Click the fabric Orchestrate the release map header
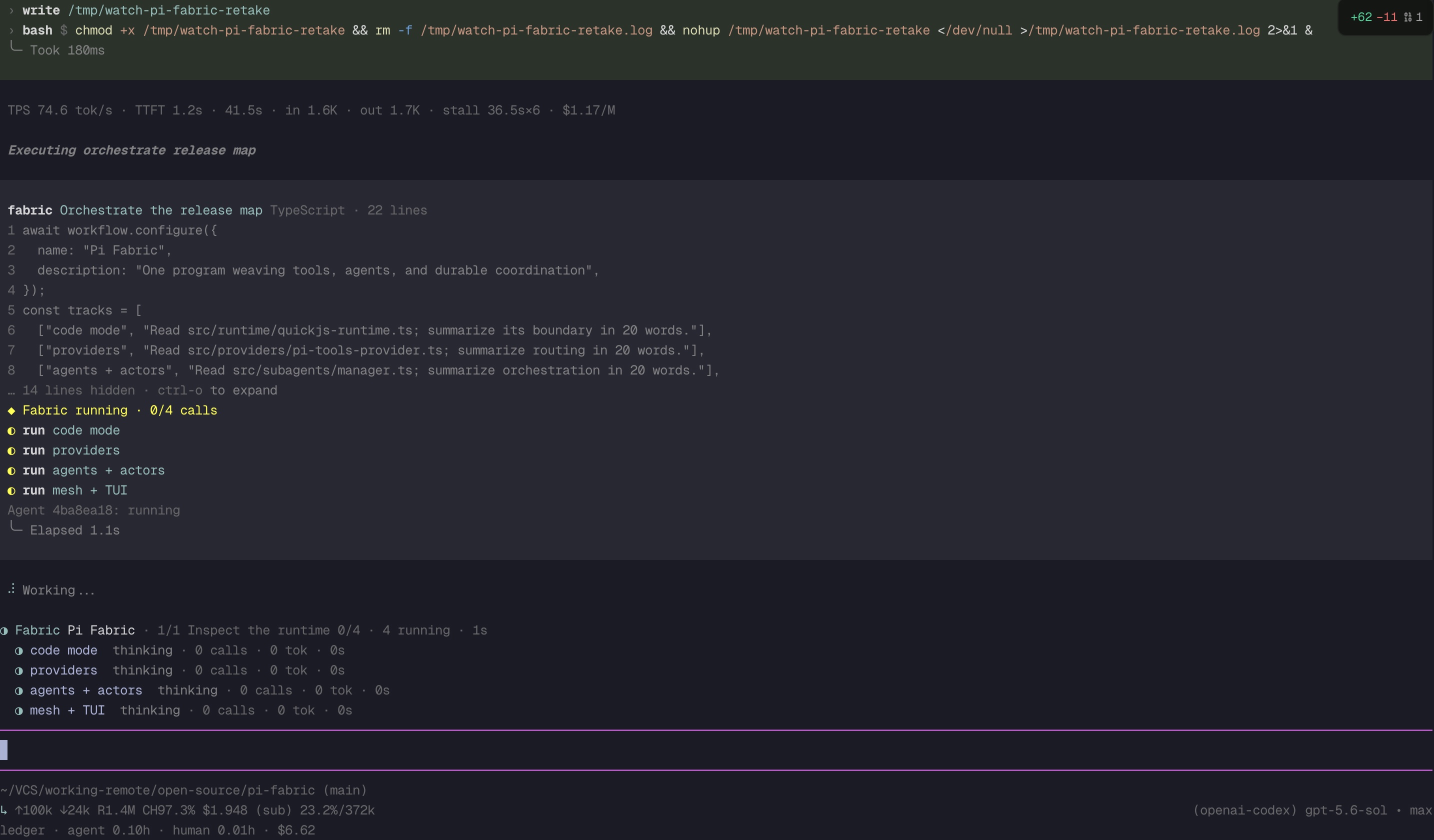 [135, 210]
